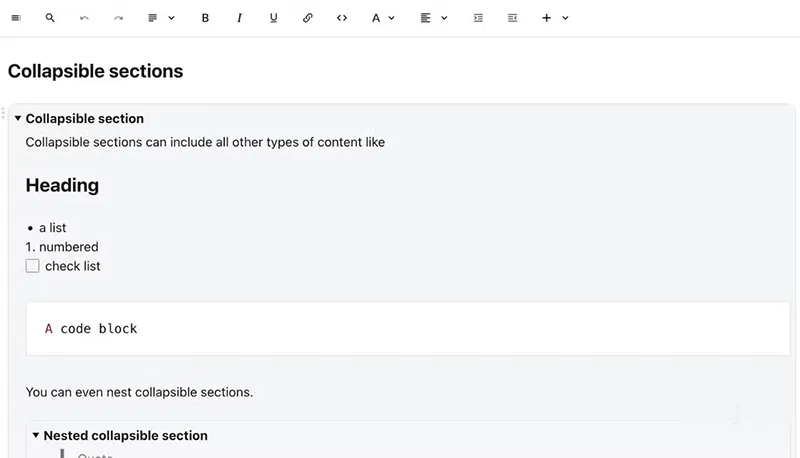800x458 pixels.
Task: Click the drag handle beside the collapsible section
Action: pos(4,113)
